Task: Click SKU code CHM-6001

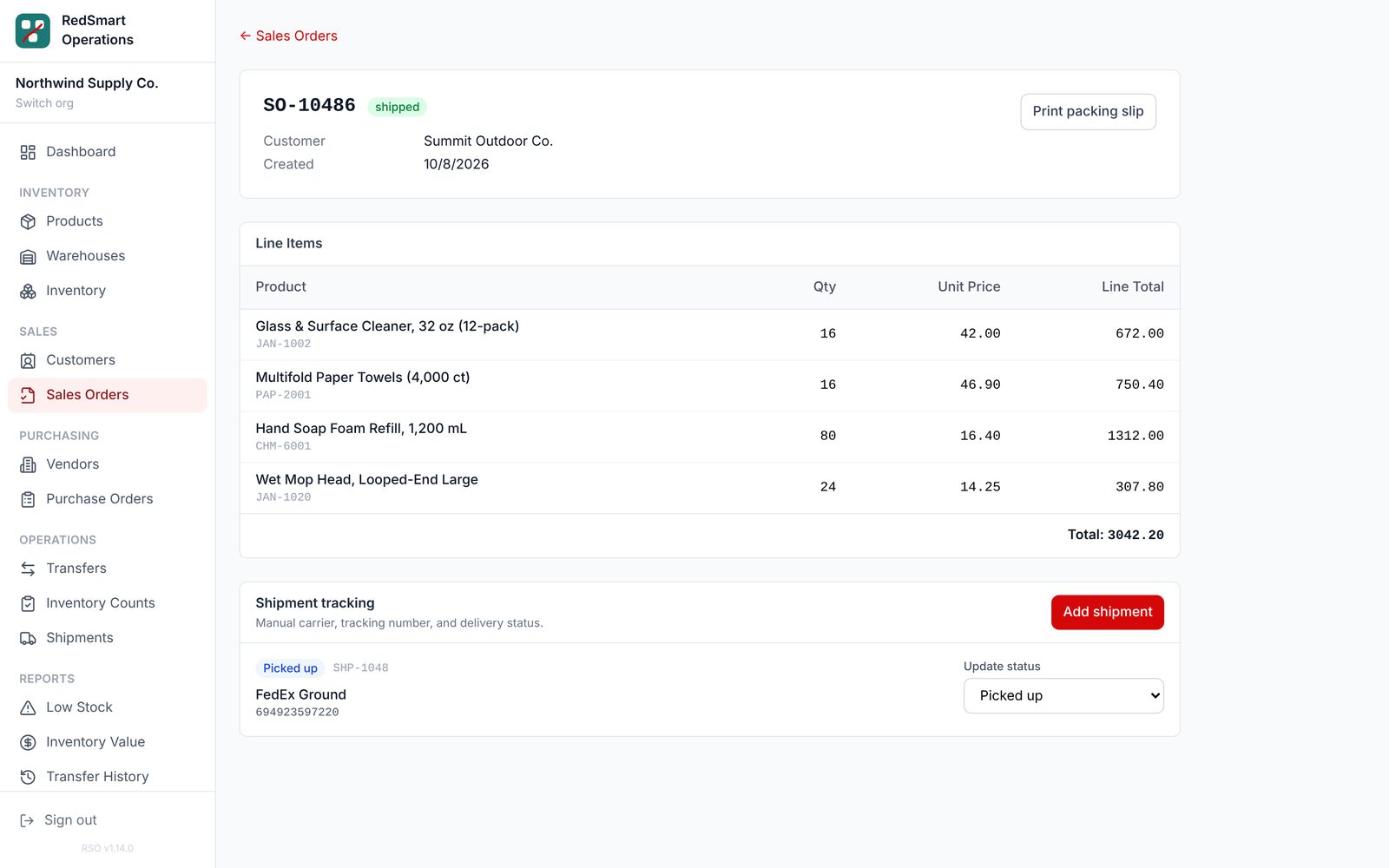Action: point(283,446)
